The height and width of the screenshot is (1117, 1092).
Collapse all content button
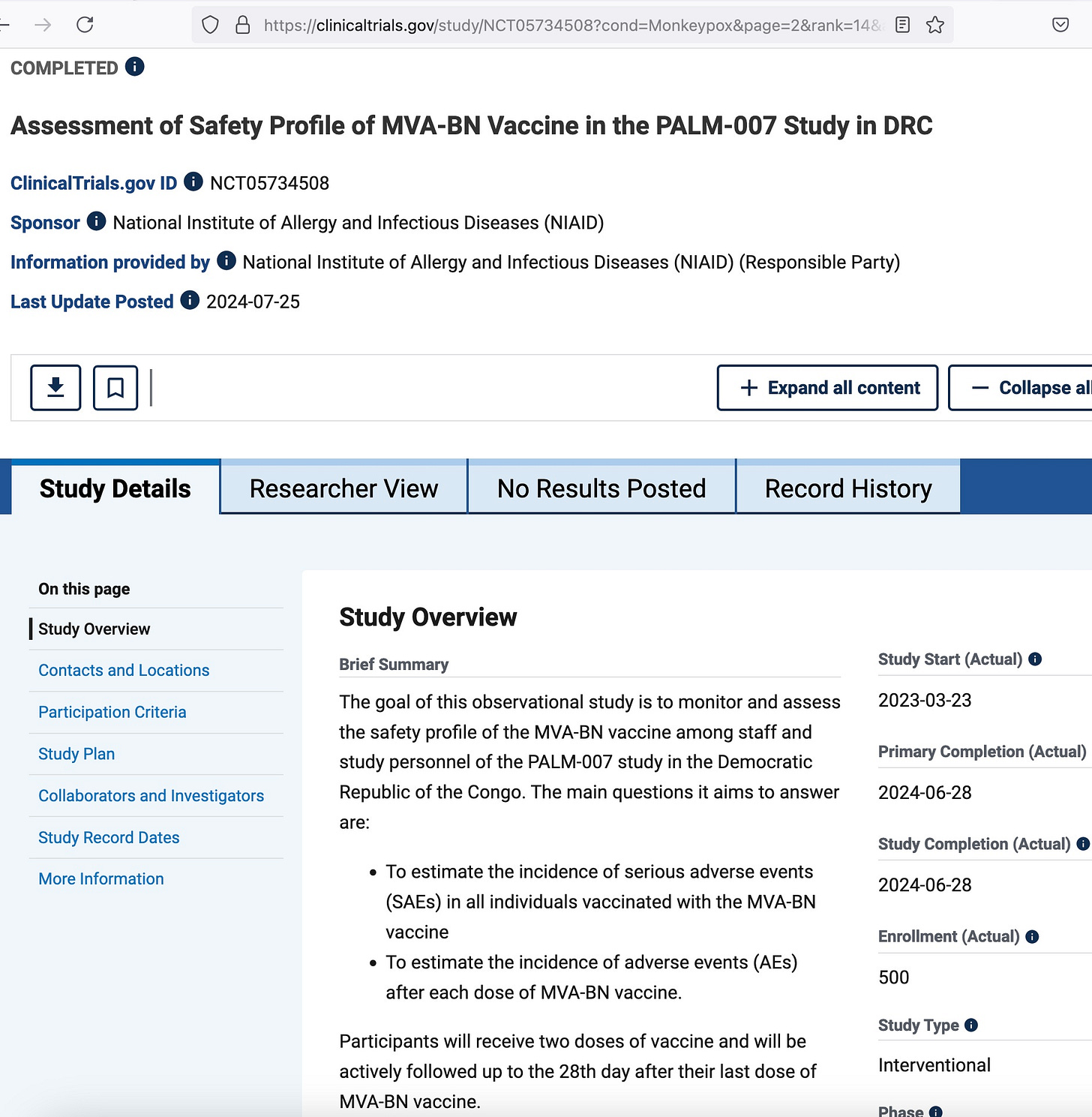pos(1020,388)
